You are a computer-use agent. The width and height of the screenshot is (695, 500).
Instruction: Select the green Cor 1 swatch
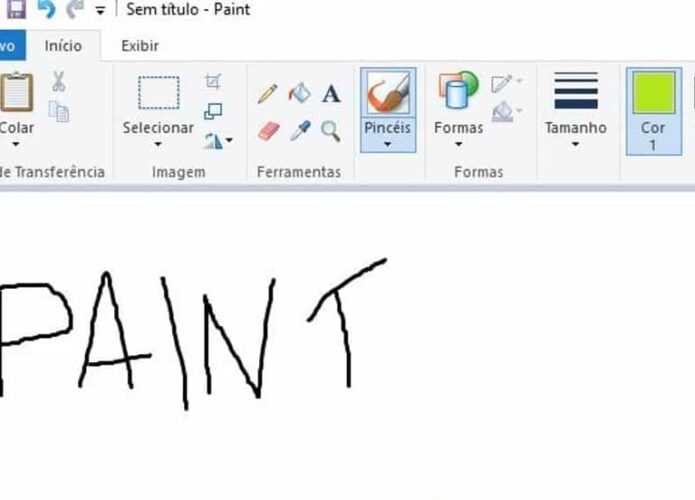tap(654, 93)
